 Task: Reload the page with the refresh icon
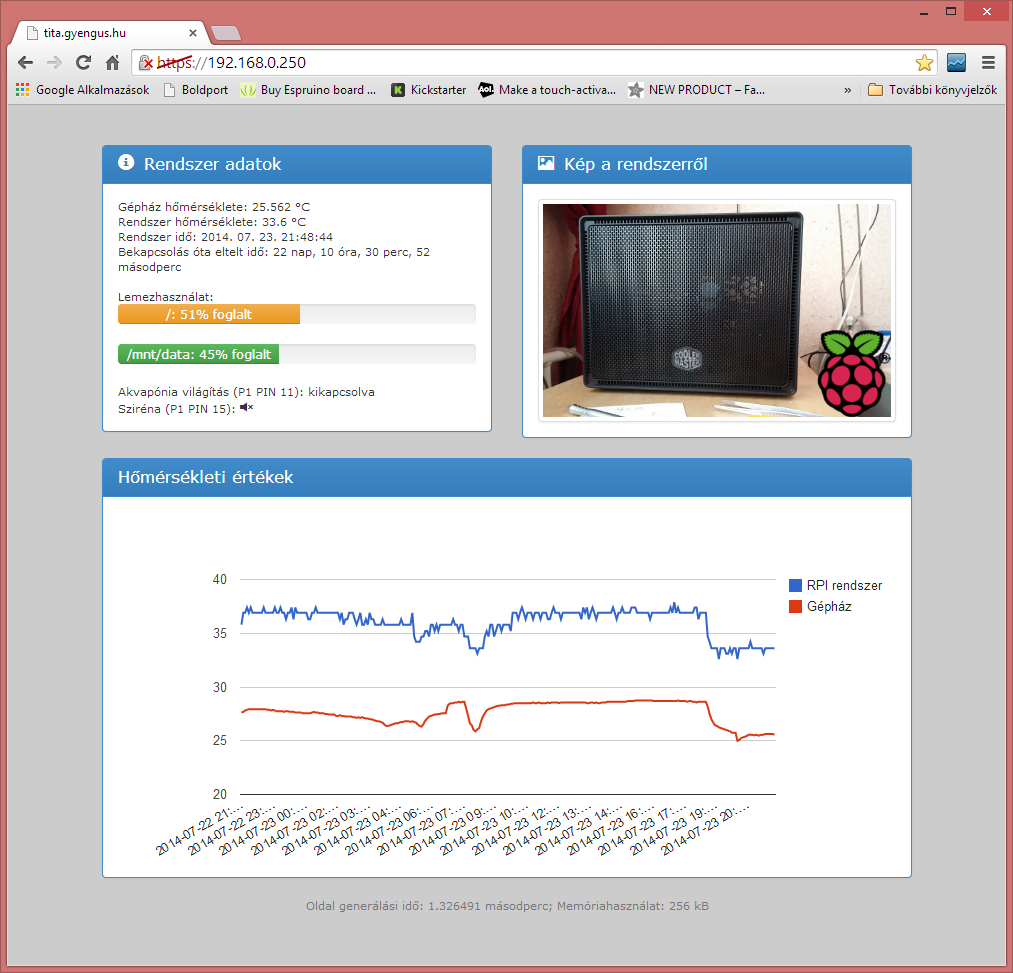point(84,62)
